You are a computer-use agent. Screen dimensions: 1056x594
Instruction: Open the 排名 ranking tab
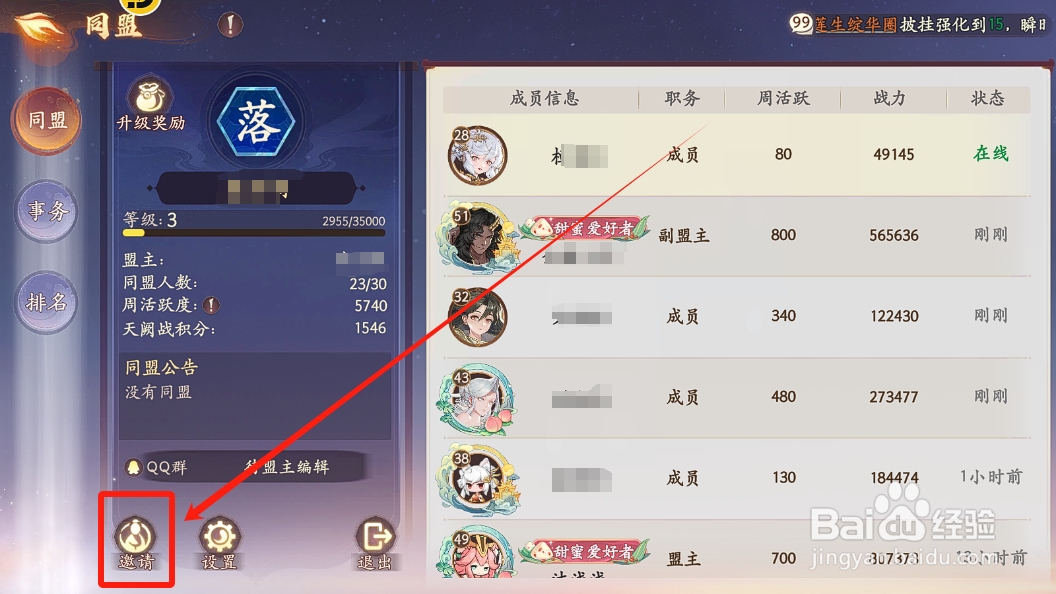[46, 302]
